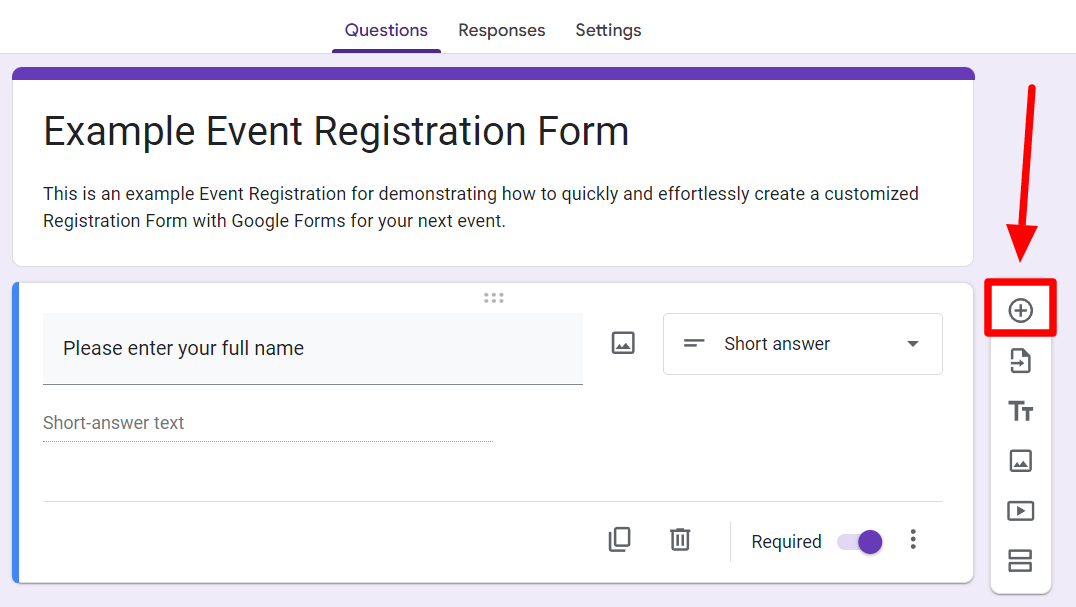Delete the question with trash icon
Viewport: 1076px width, 607px height.
click(x=680, y=540)
